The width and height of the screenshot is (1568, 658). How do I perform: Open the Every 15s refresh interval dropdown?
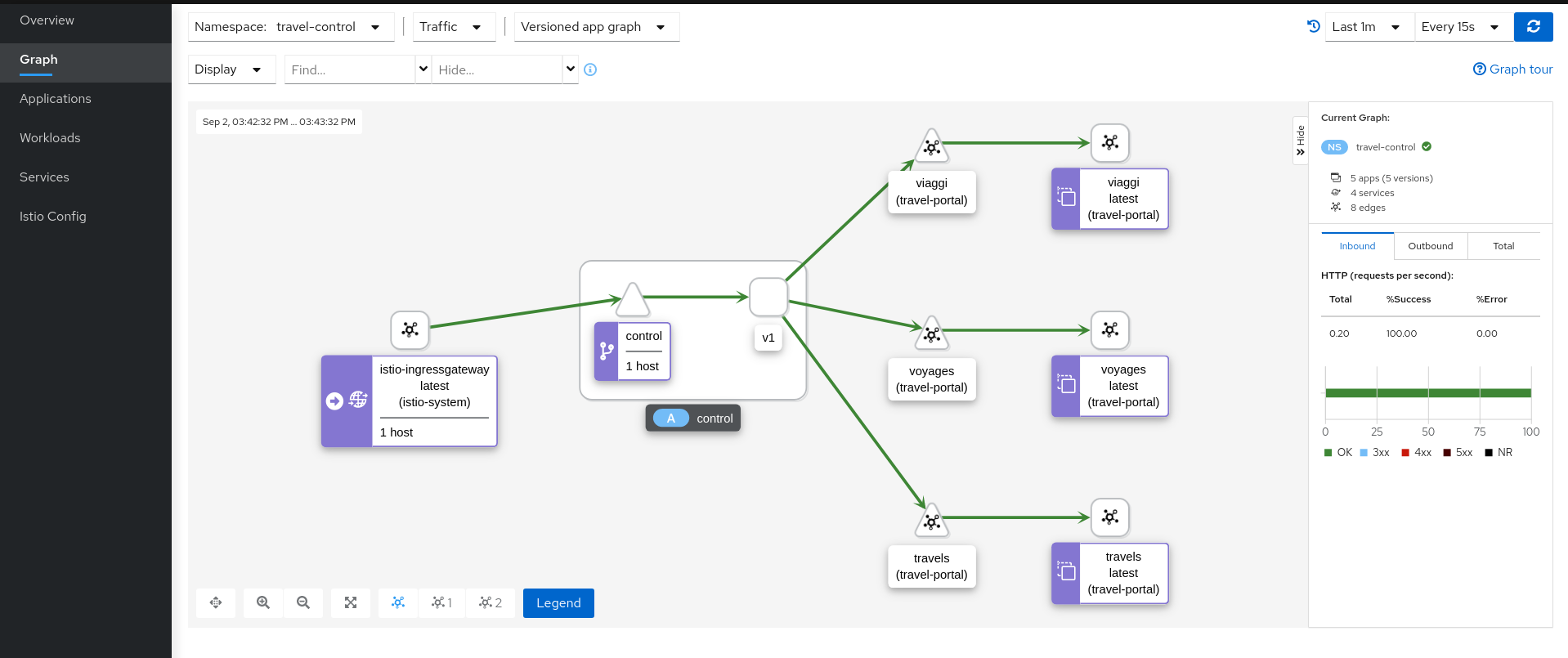point(1461,27)
